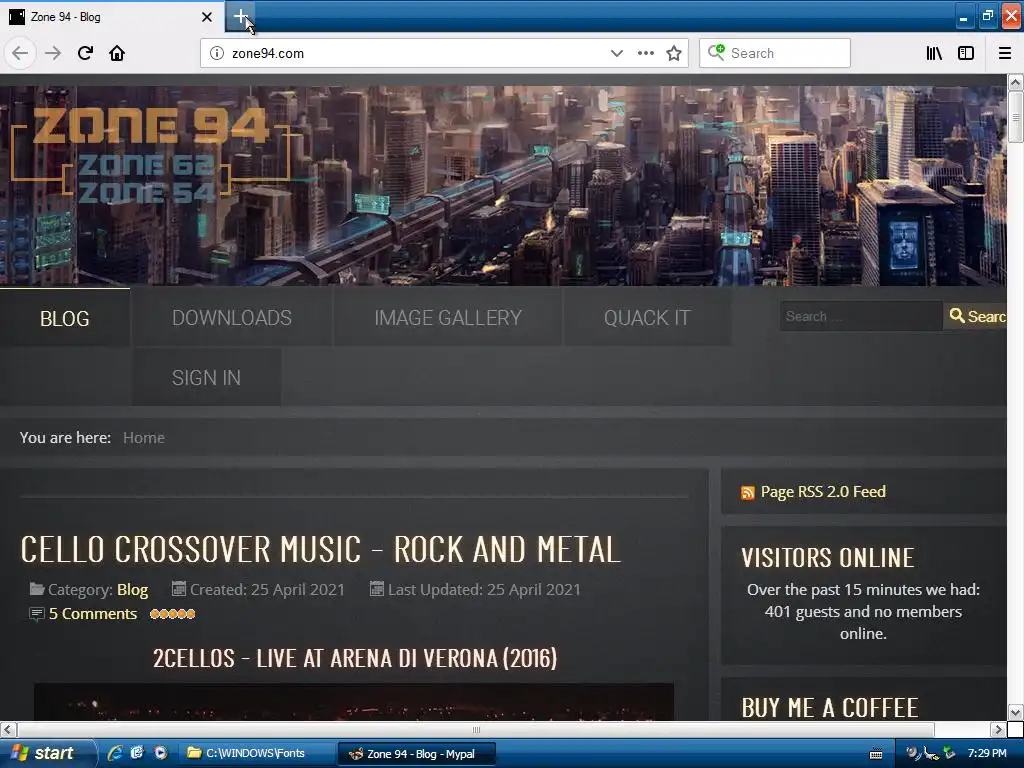Click the 2CELLOS - Live at Arena di Verona heading
Image resolution: width=1024 pixels, height=768 pixels.
[355, 658]
